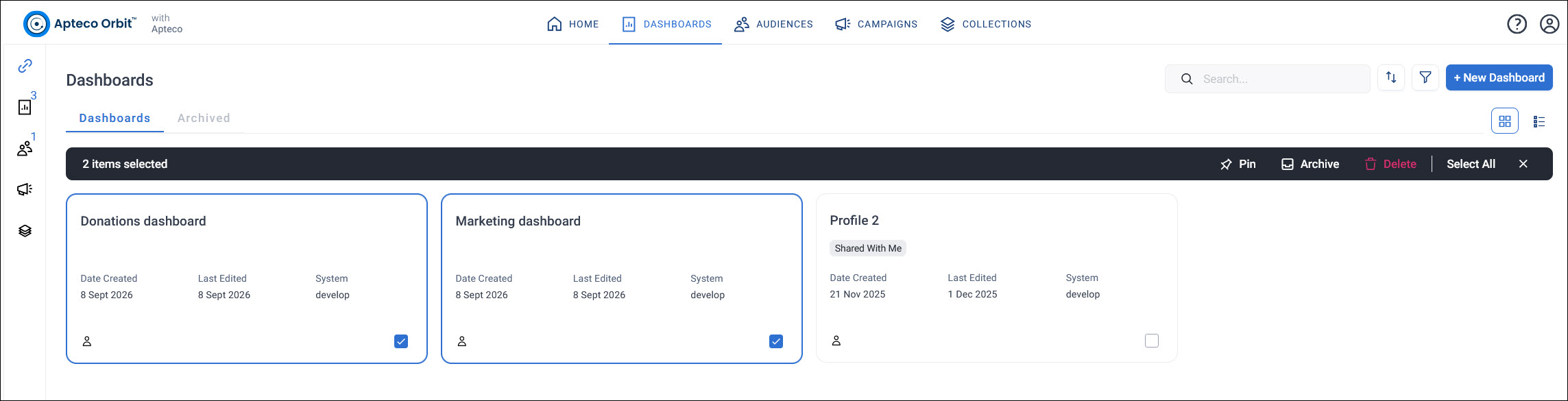
Task: Click the search dashboards input field
Action: (1267, 79)
